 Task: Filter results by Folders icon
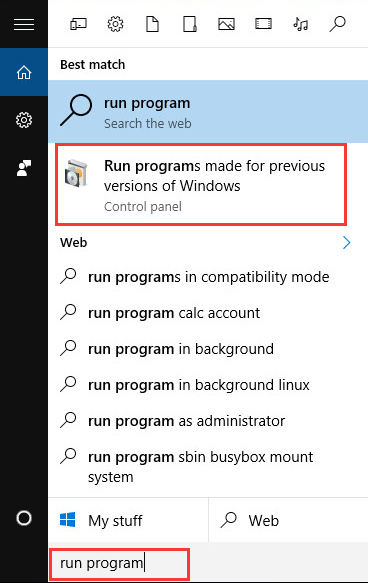(190, 24)
